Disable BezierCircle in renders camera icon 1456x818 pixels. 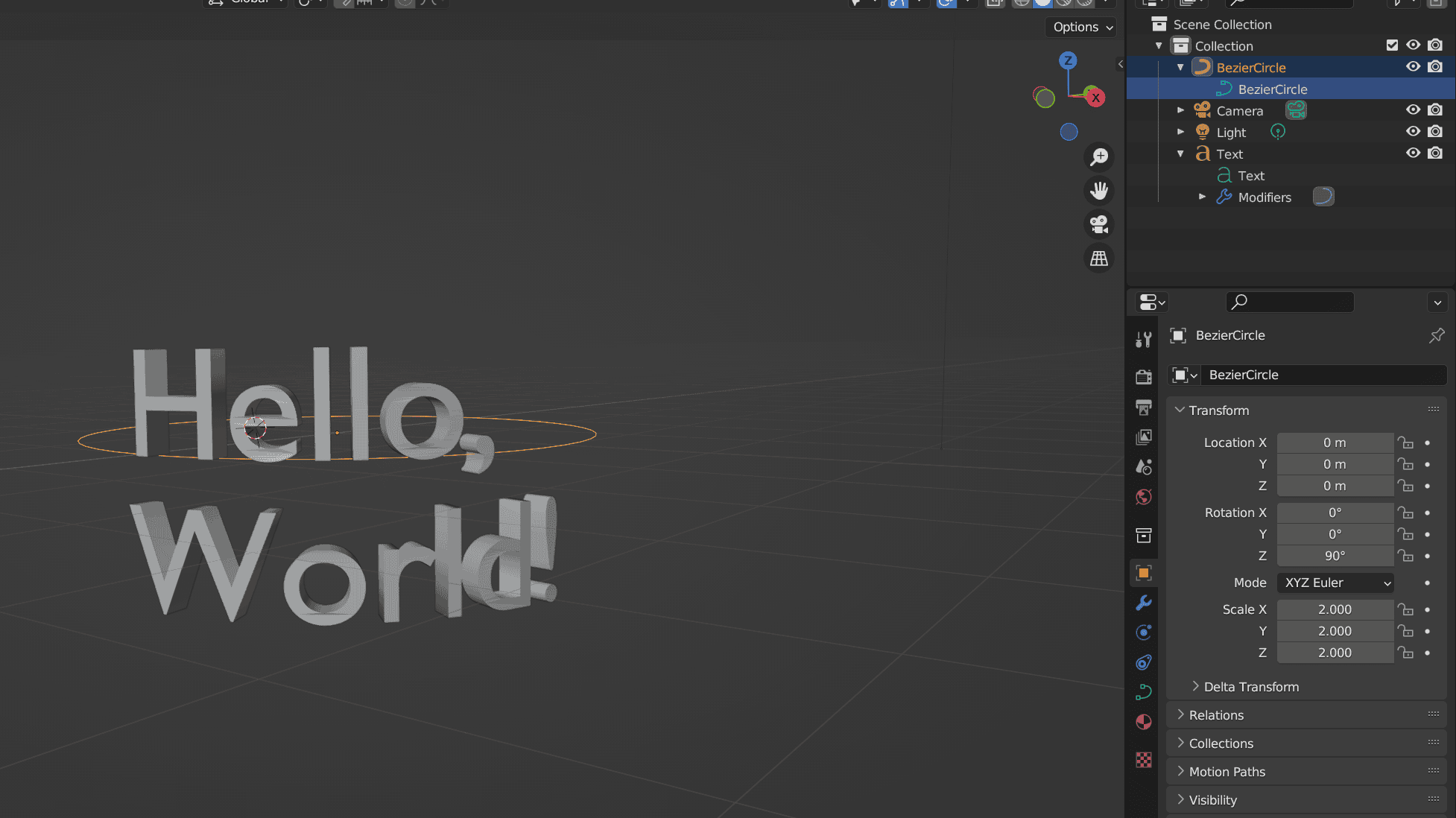pos(1435,67)
